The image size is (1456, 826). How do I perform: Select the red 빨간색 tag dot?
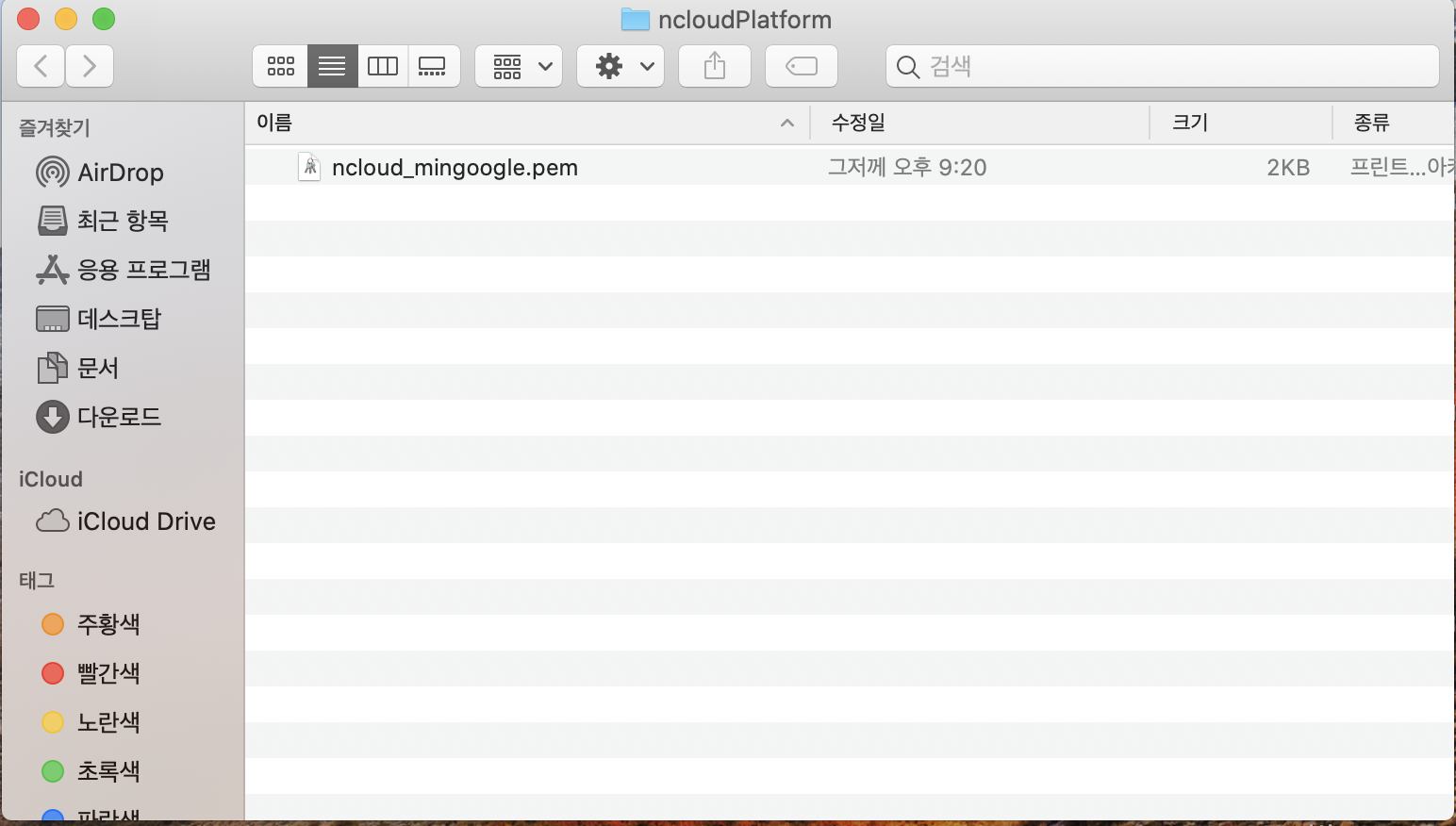[x=53, y=673]
